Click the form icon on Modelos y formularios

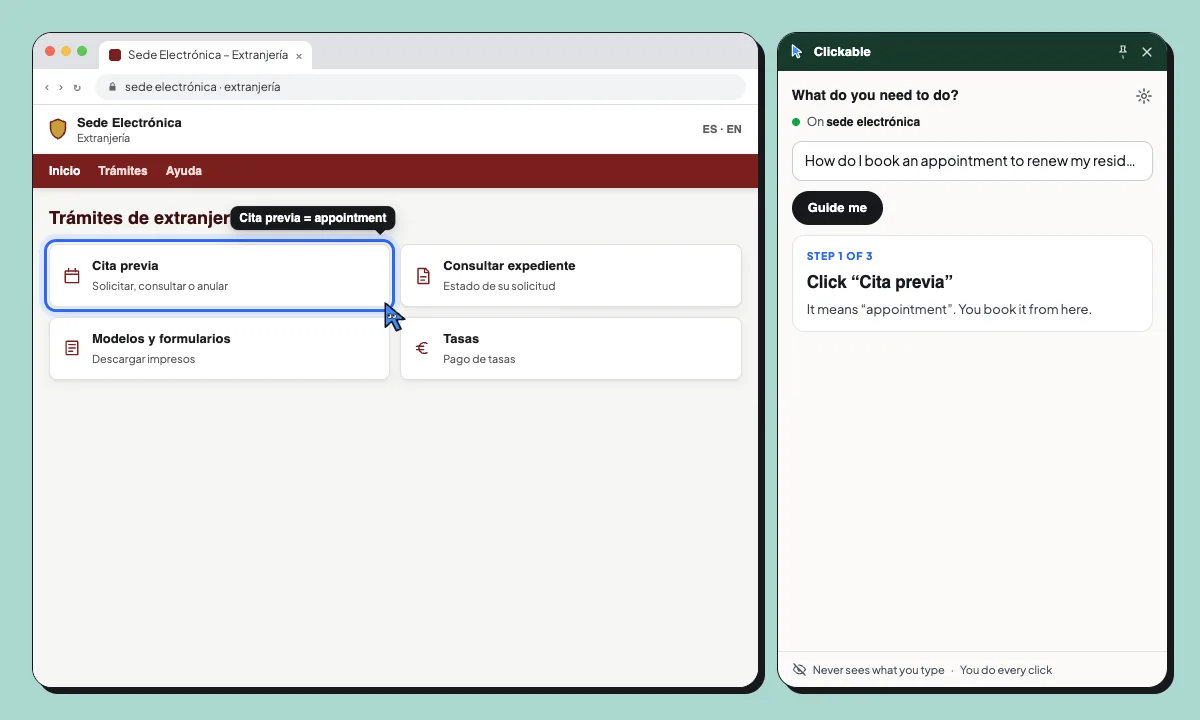coord(72,348)
